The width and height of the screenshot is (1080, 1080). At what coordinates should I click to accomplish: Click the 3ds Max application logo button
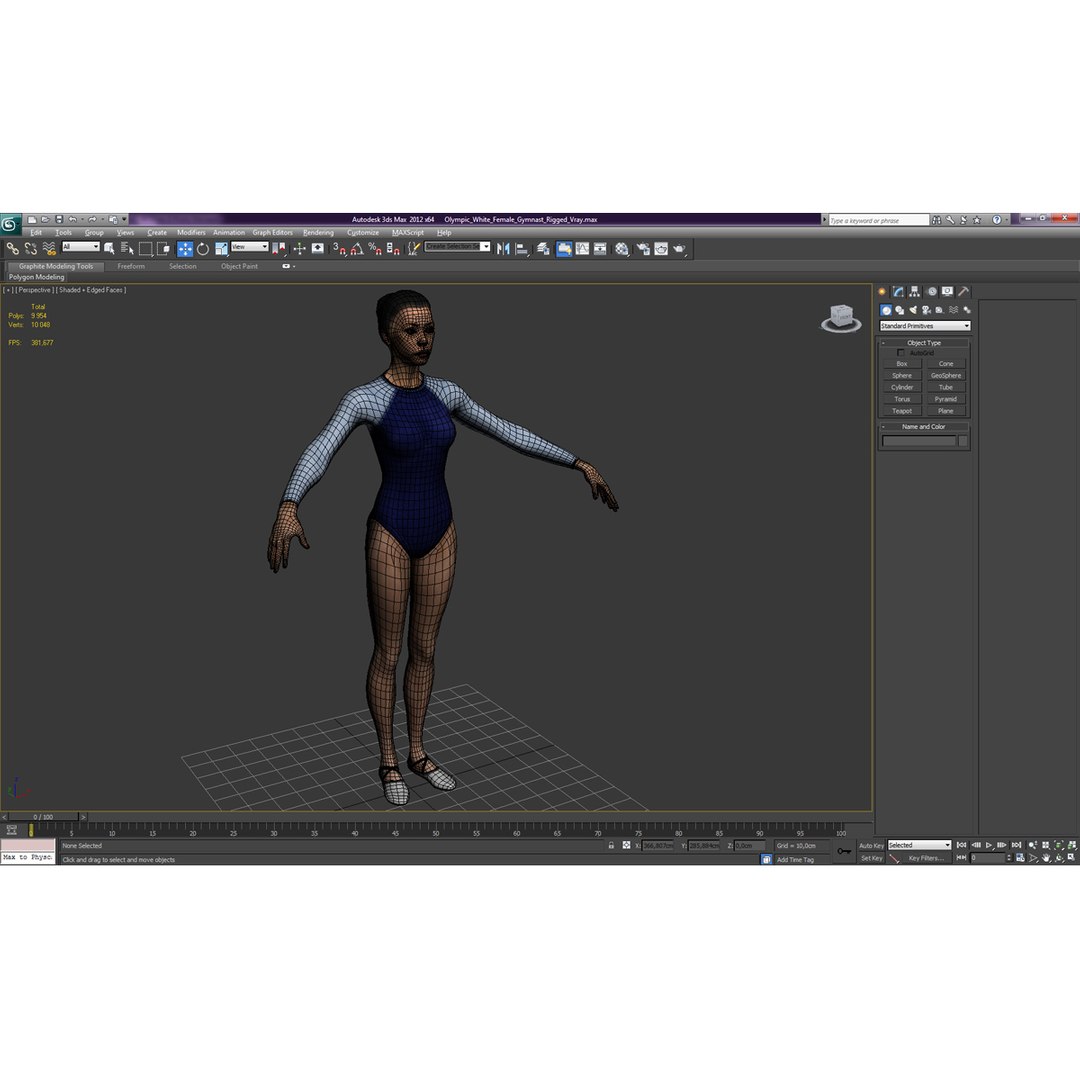[x=10, y=224]
